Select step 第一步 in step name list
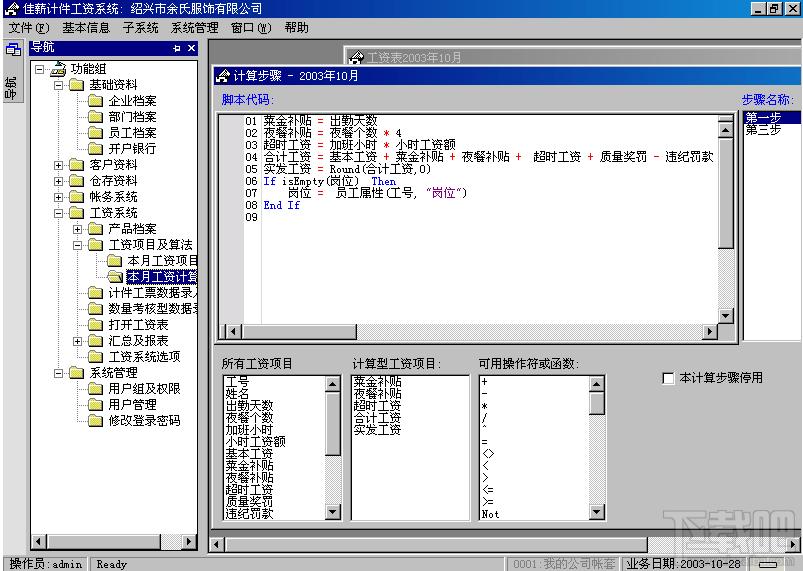Screen dimensions: 803x571 click(772, 118)
